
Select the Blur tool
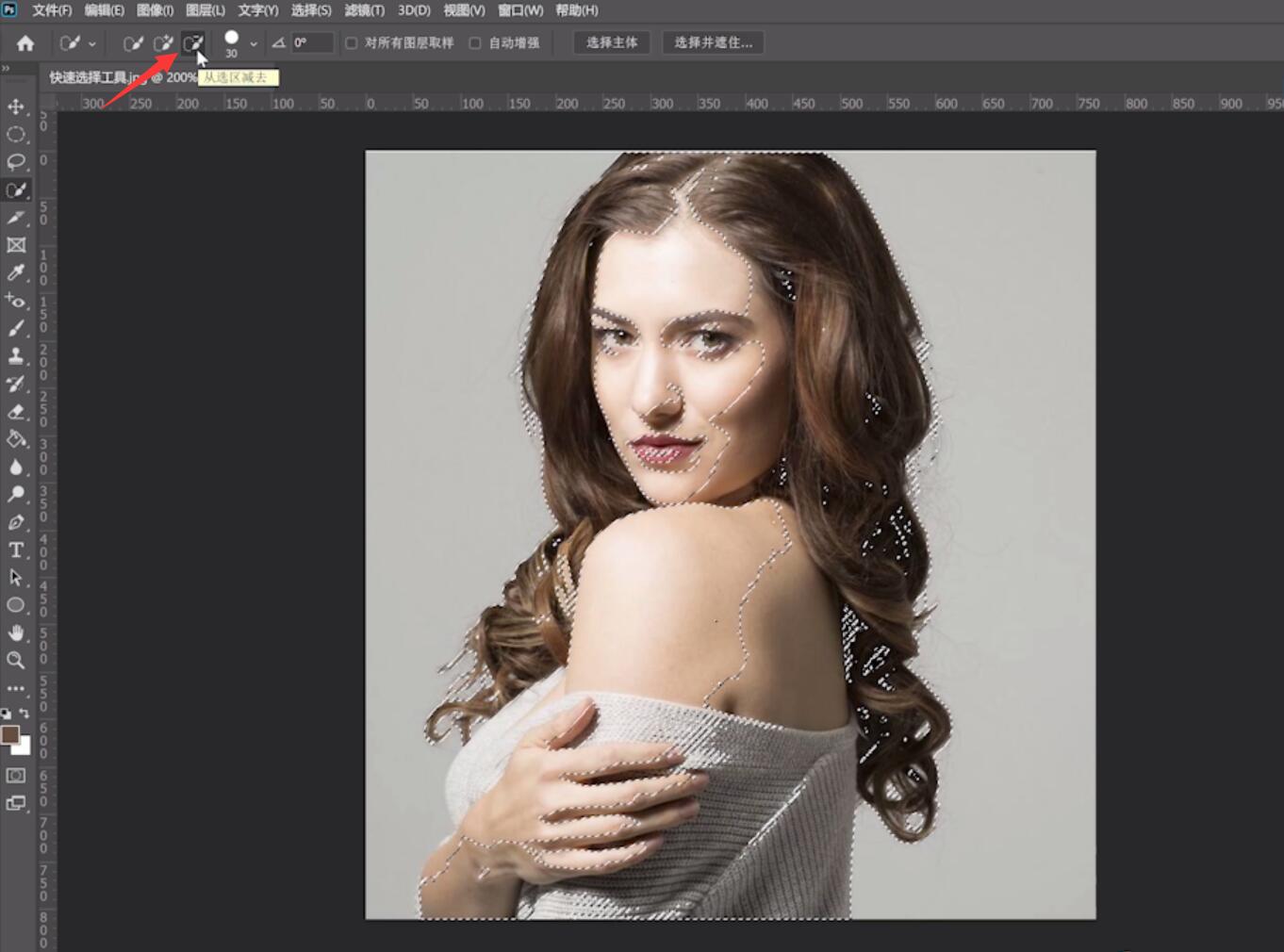16,467
